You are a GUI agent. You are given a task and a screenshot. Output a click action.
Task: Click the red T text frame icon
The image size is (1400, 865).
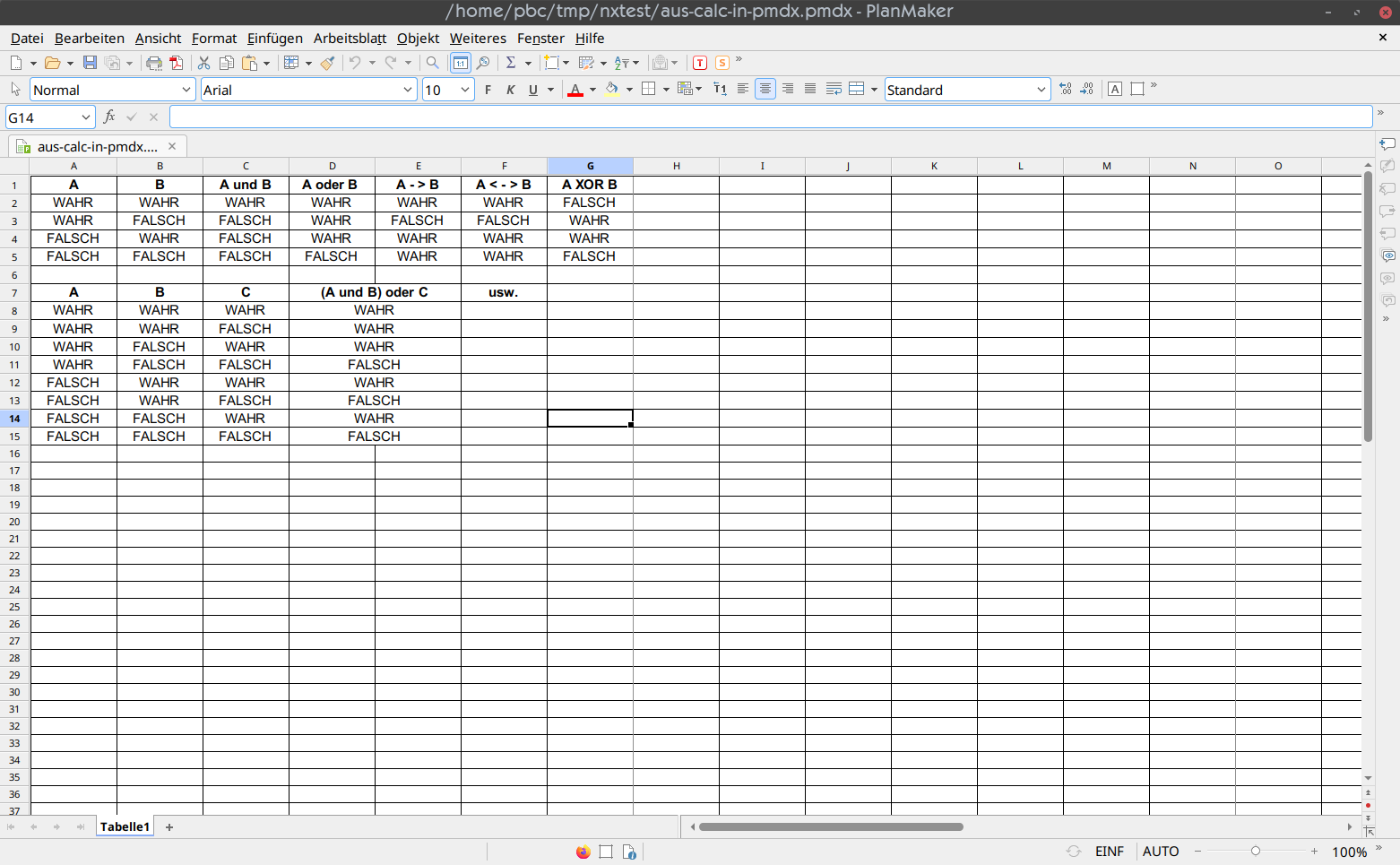(700, 63)
